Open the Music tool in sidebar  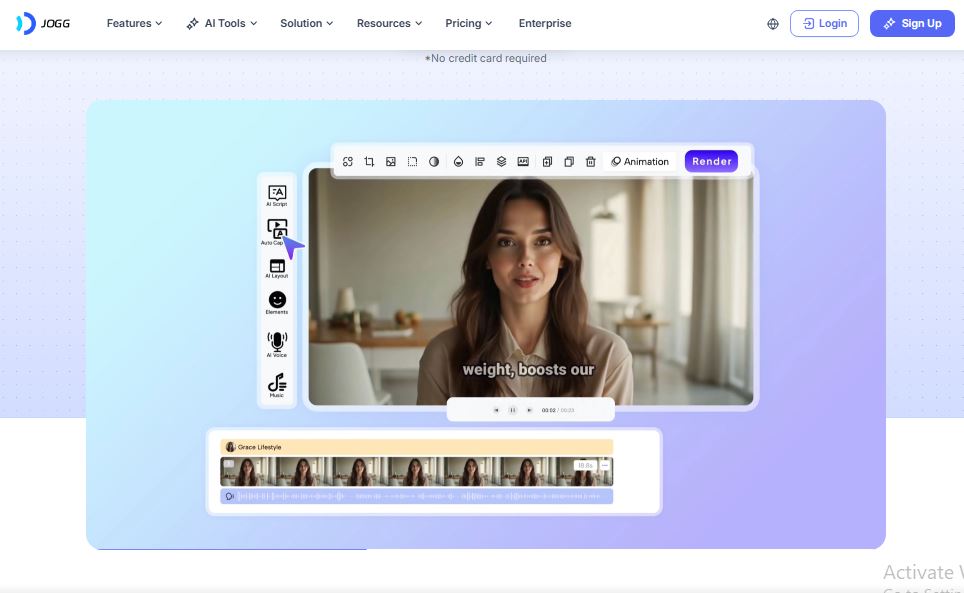pyautogui.click(x=277, y=384)
